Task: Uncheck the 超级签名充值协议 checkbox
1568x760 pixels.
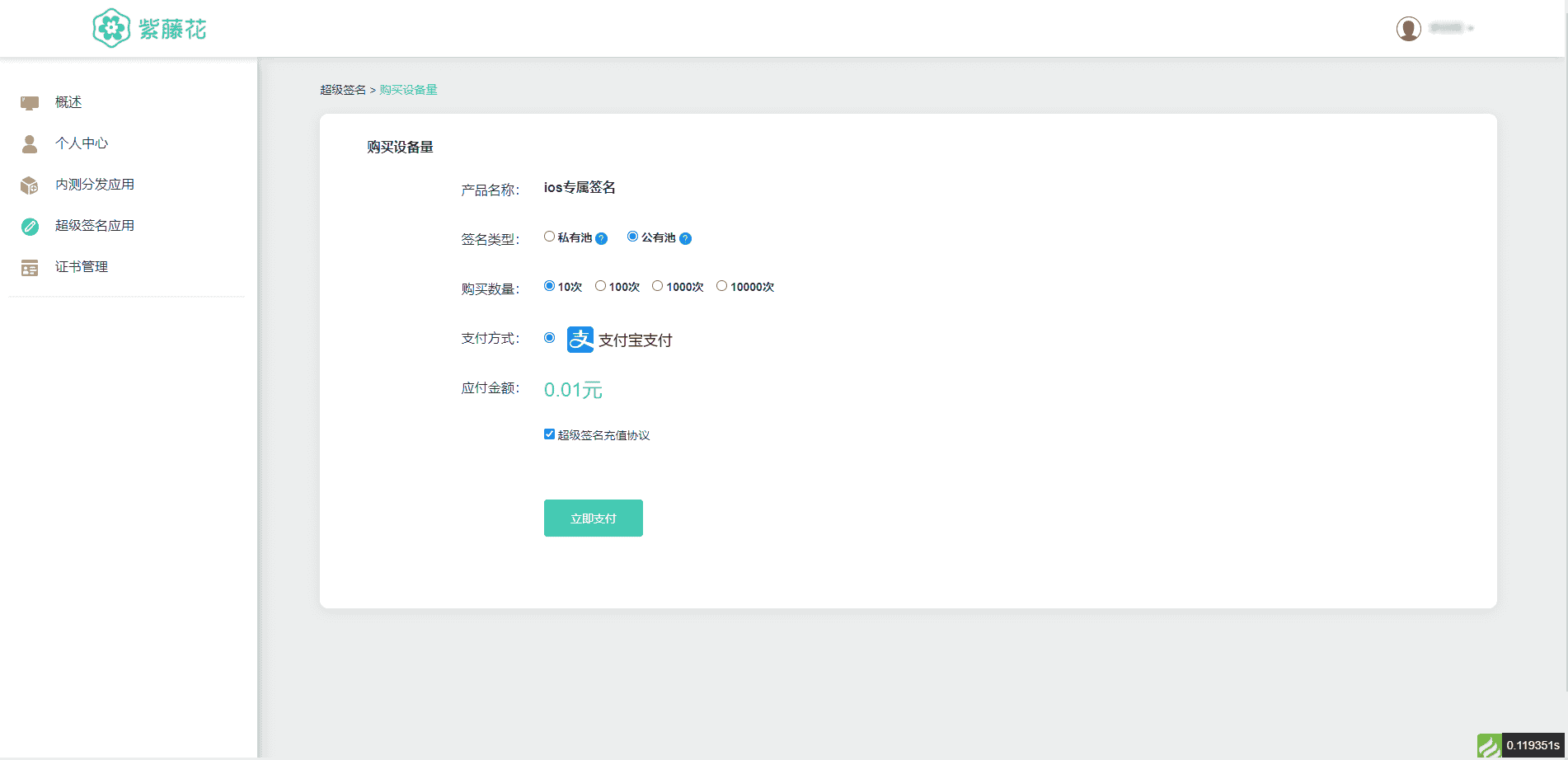Action: click(549, 434)
